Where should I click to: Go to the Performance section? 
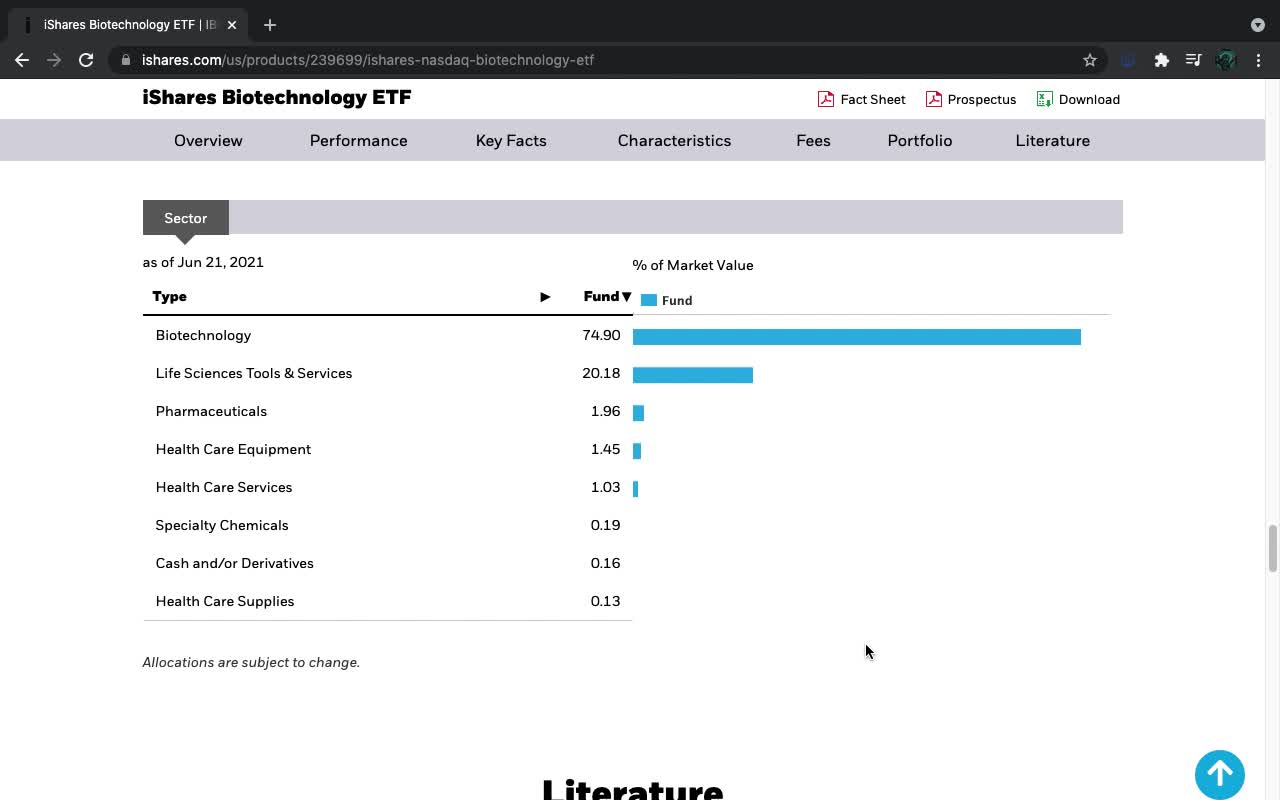[x=358, y=141]
